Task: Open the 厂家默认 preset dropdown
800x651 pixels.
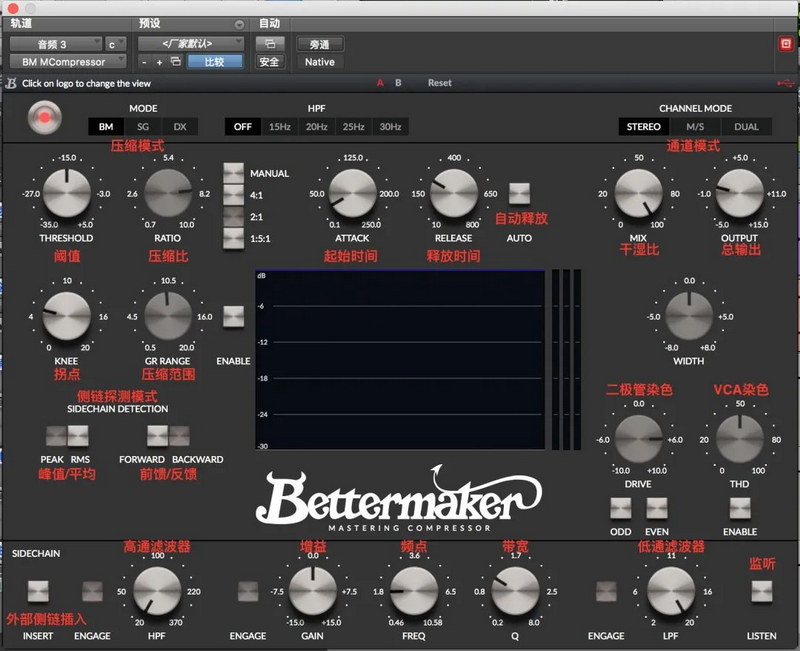Action: [x=191, y=44]
